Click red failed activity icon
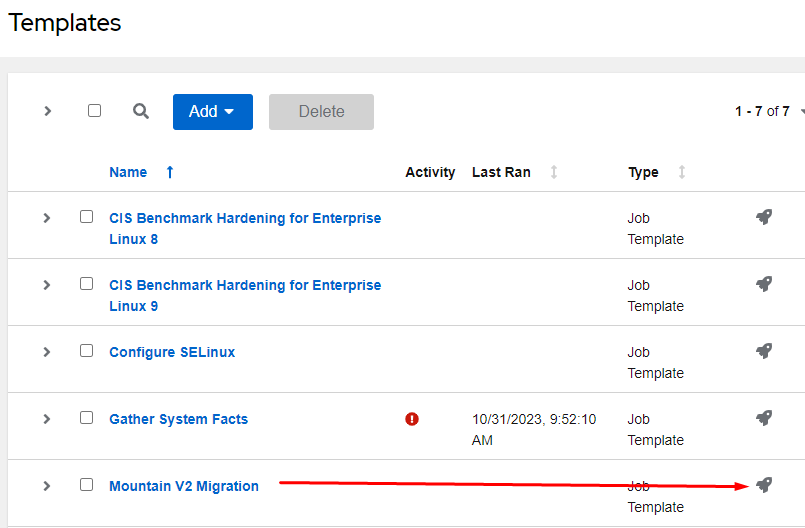 click(x=412, y=419)
